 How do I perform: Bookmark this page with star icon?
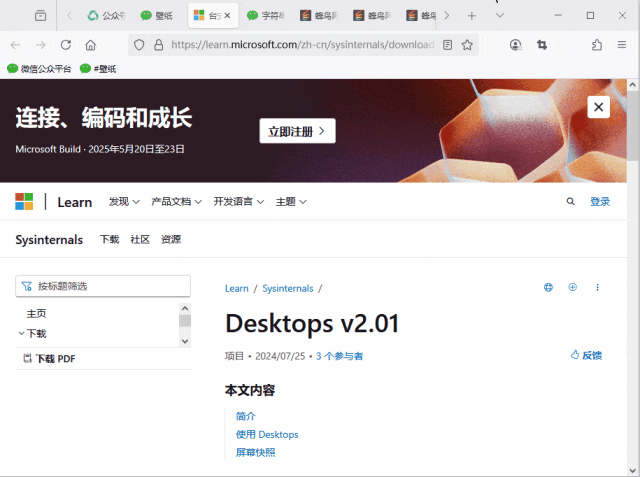point(467,45)
